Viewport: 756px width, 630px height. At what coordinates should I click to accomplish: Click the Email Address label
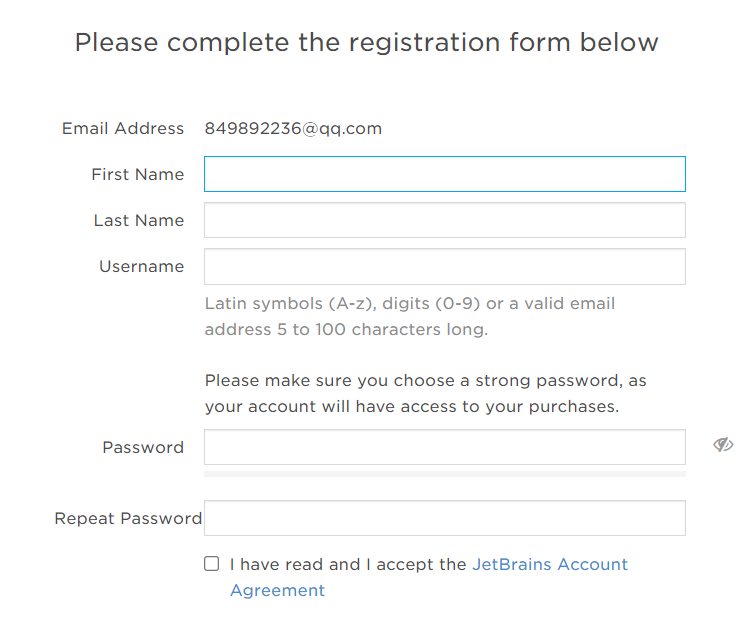coord(123,128)
